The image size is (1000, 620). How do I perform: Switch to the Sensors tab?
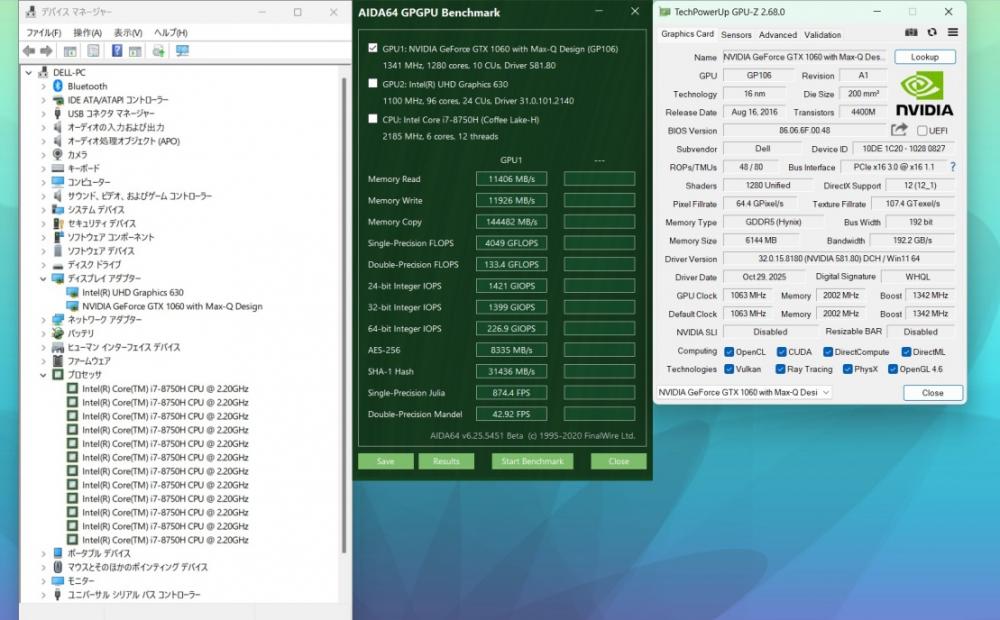point(736,34)
